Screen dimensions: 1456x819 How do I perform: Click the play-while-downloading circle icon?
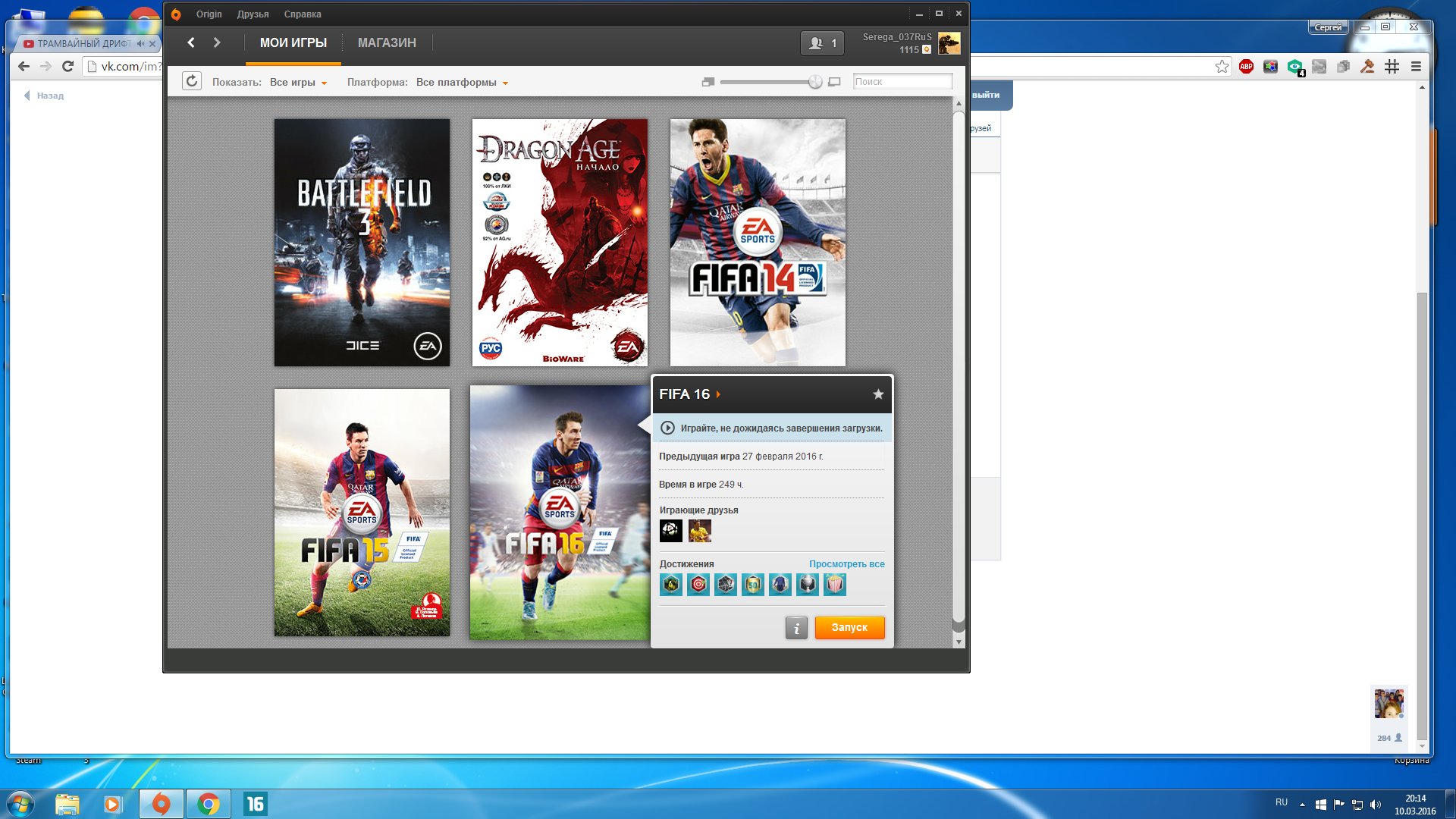point(667,428)
